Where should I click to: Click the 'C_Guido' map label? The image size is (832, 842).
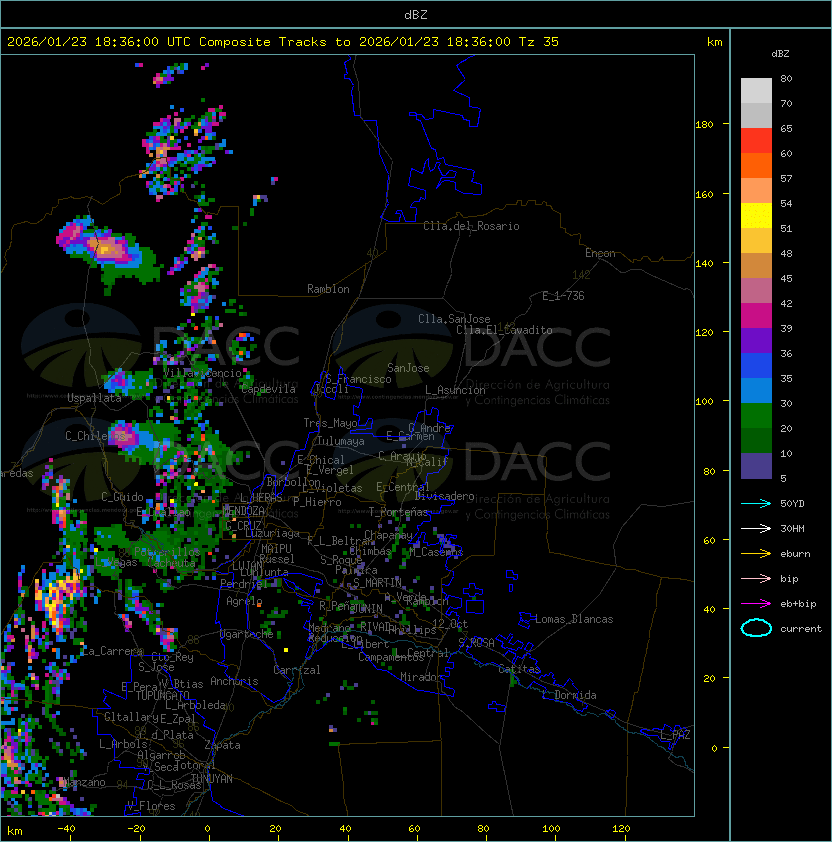tap(122, 497)
